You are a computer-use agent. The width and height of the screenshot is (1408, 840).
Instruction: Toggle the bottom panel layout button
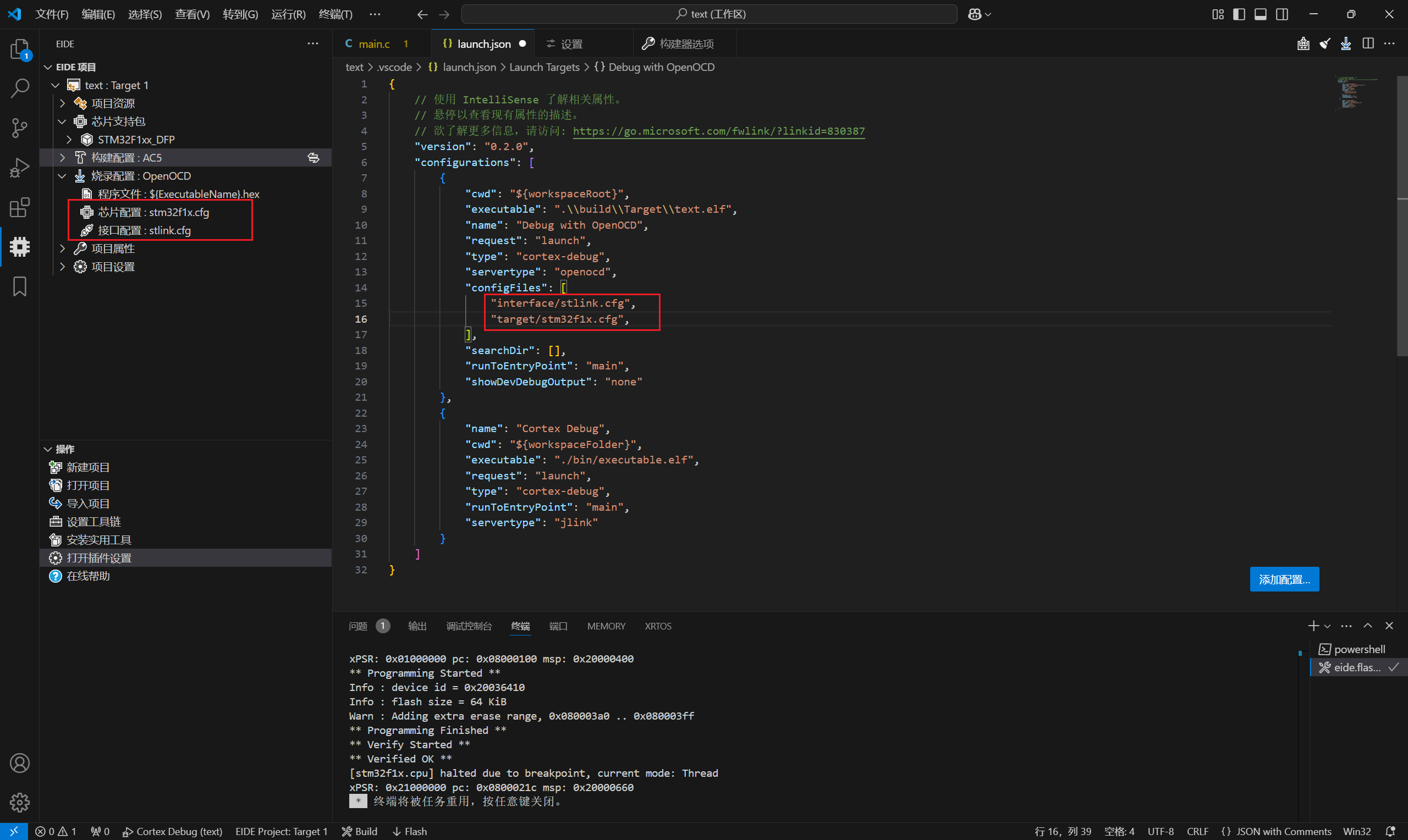[x=1260, y=14]
